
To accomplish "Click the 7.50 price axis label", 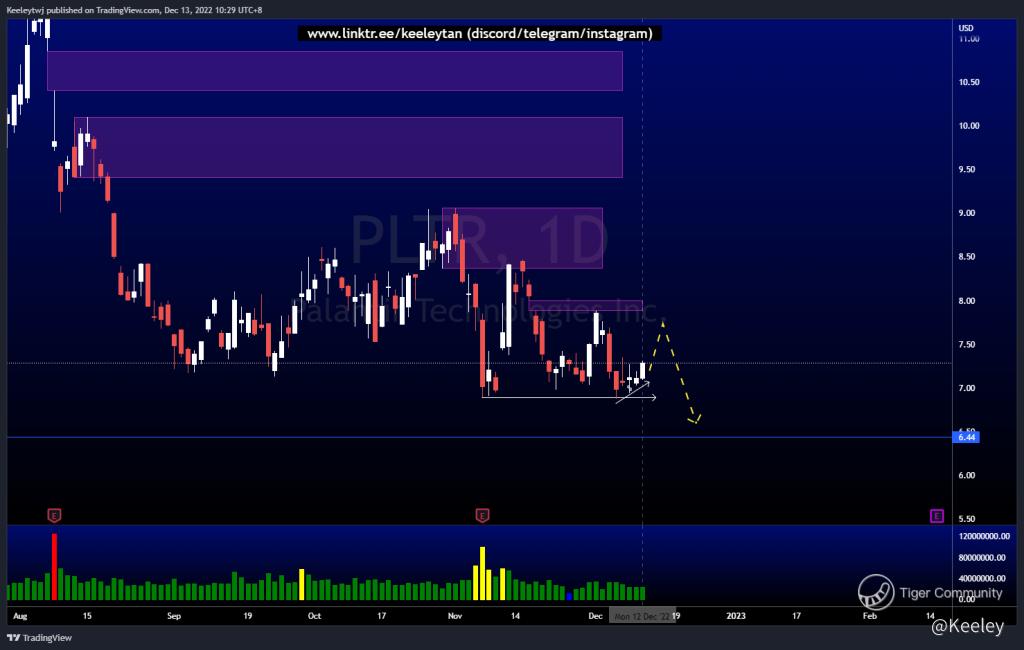I will 967,344.
